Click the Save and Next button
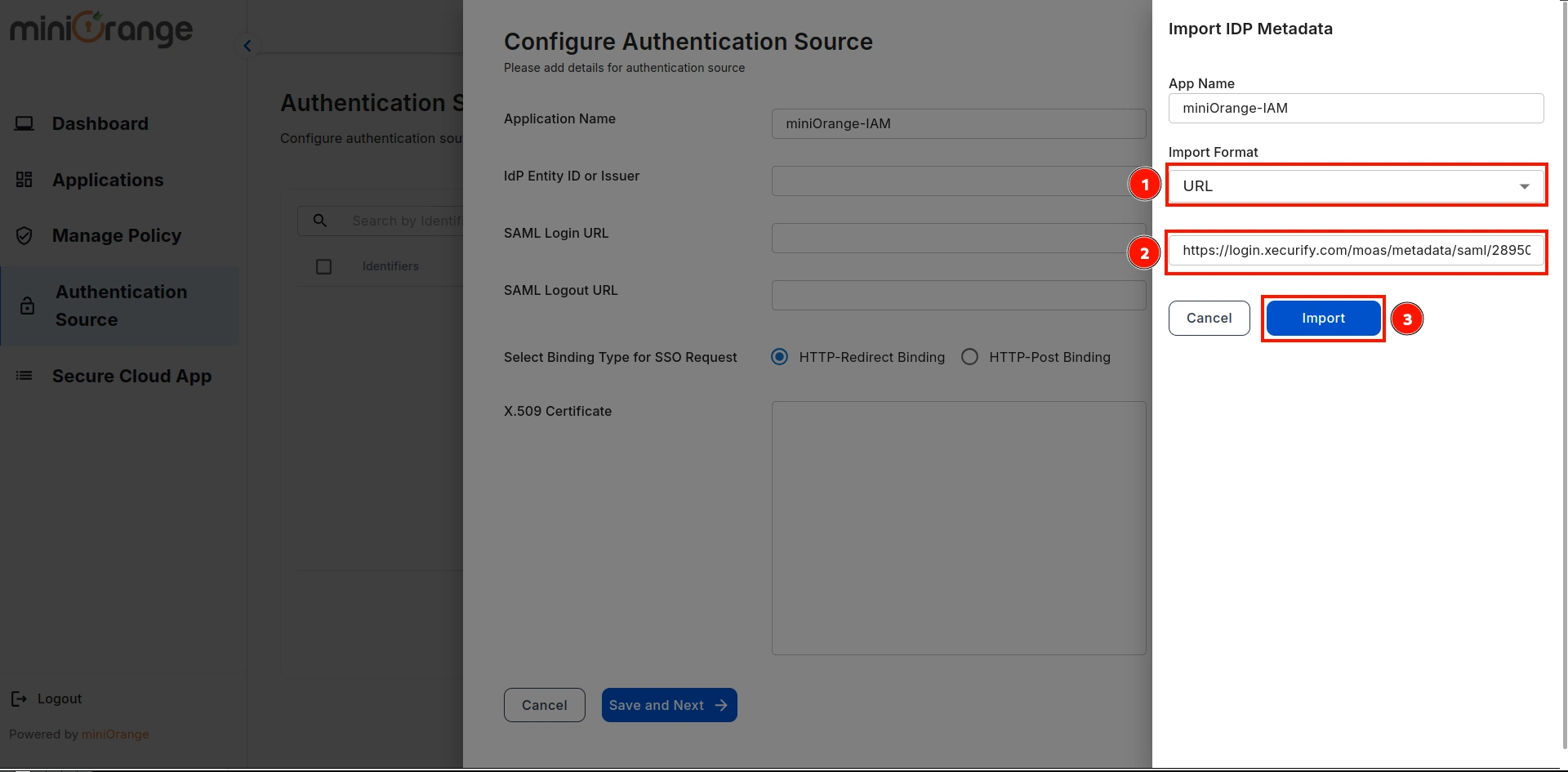This screenshot has width=1568, height=772. click(x=669, y=704)
